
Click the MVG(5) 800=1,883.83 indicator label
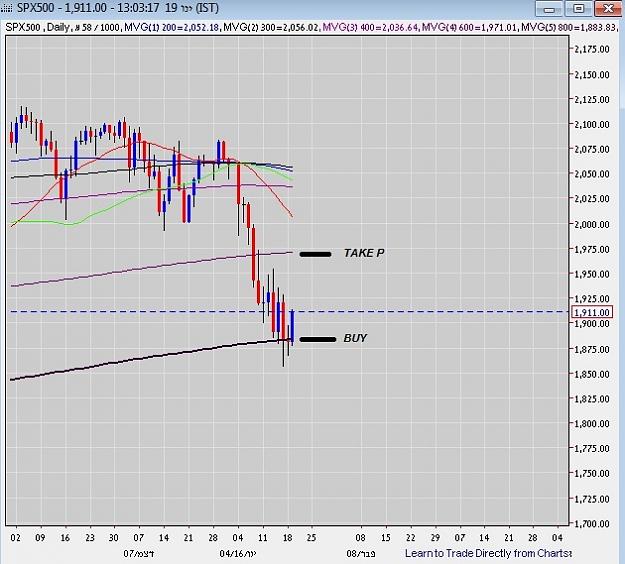[x=569, y=27]
